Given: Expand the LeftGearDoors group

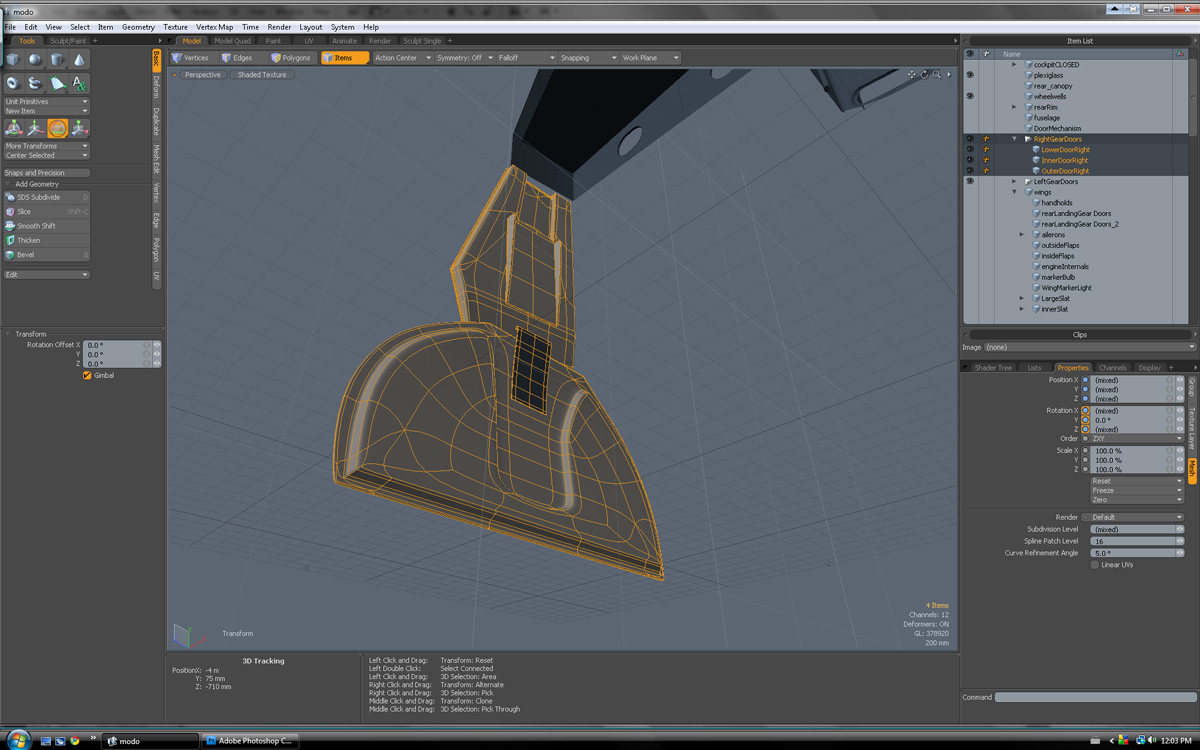Looking at the screenshot, I should (x=1014, y=182).
